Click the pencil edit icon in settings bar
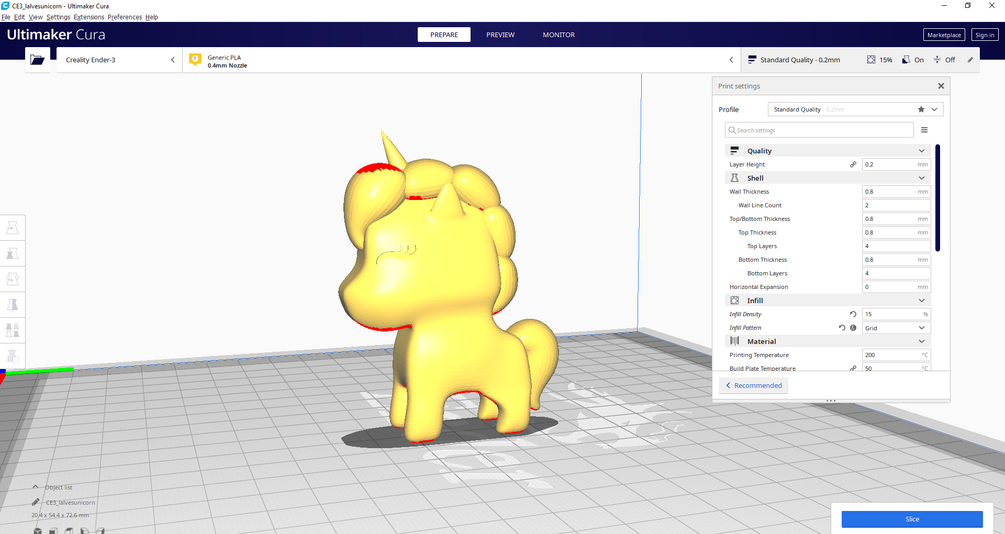Screen dimensions: 1005x534 (x=970, y=60)
